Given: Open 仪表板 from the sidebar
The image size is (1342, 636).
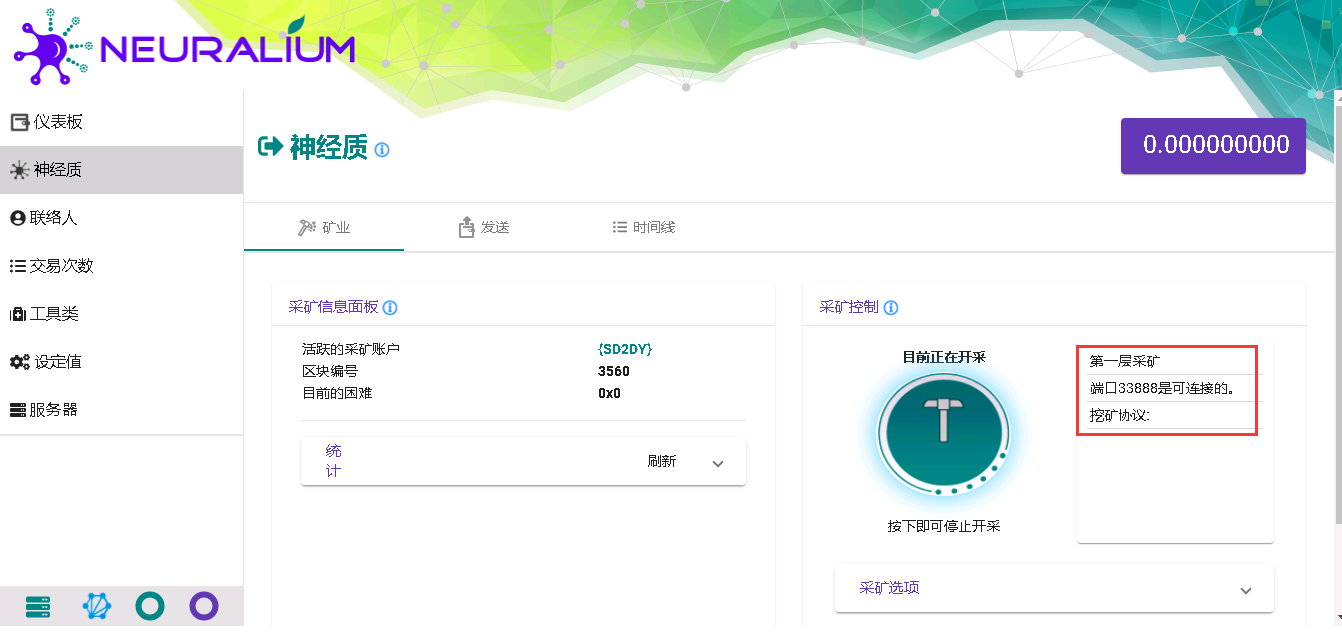Looking at the screenshot, I should coord(58,122).
